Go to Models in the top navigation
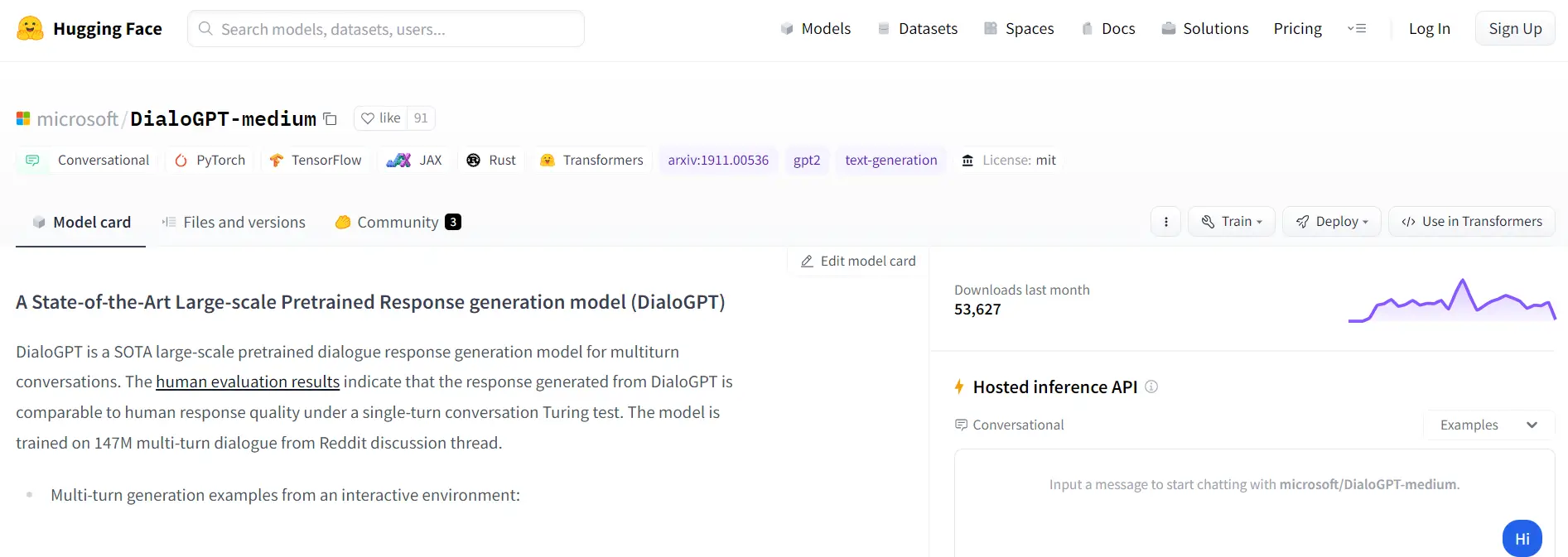This screenshot has width=1568, height=557. (816, 29)
